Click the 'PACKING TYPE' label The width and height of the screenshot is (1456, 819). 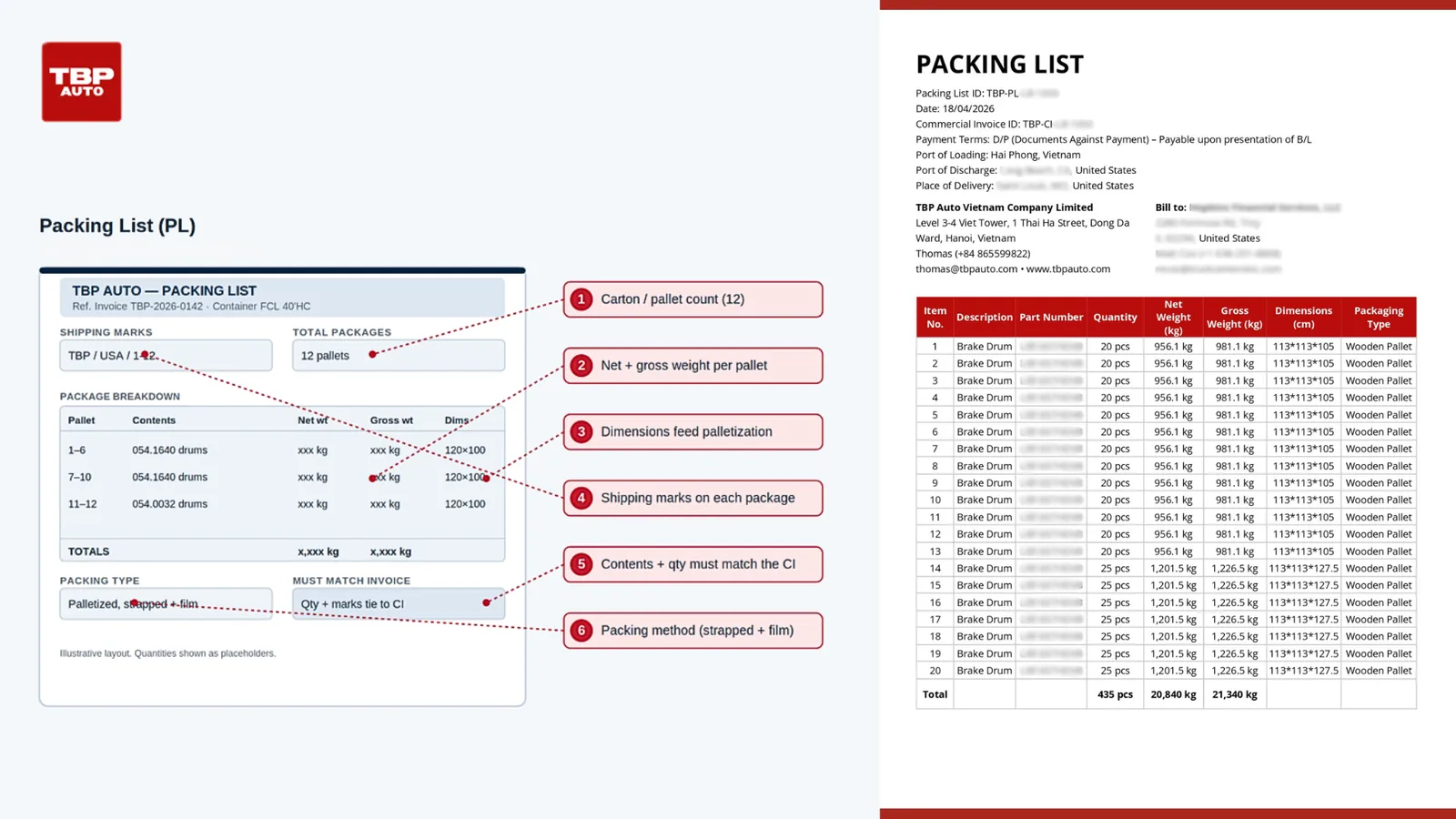pos(100,581)
